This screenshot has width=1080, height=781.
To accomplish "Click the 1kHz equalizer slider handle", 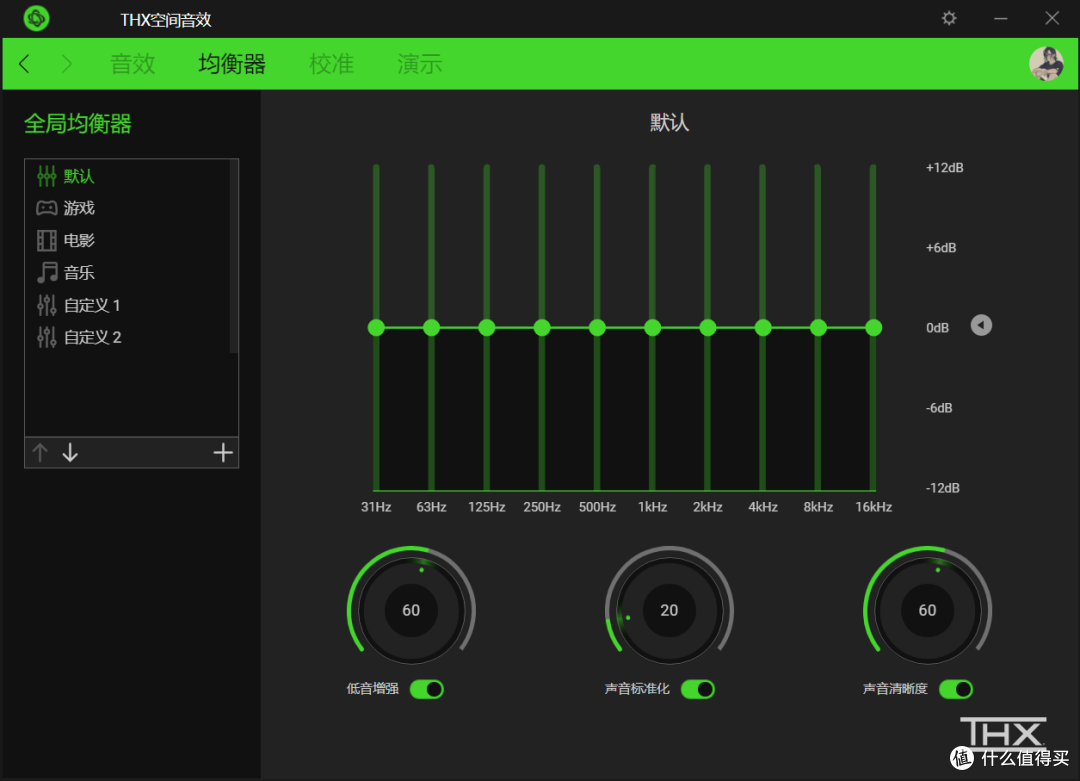I will pos(652,328).
